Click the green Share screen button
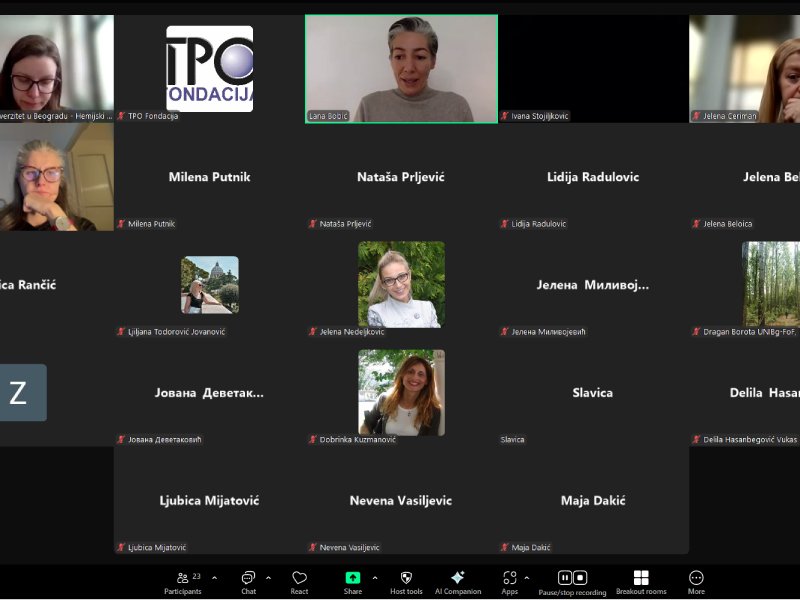 pyautogui.click(x=352, y=578)
